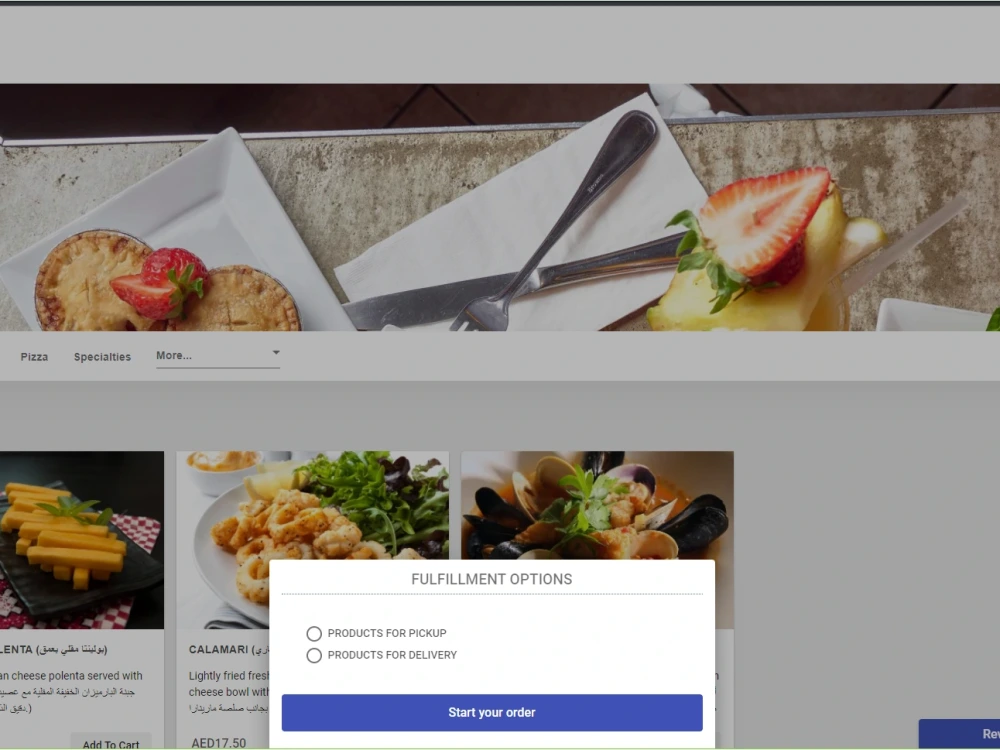Open the mussels and clams dish photo
This screenshot has width=1000, height=750.
[597, 505]
